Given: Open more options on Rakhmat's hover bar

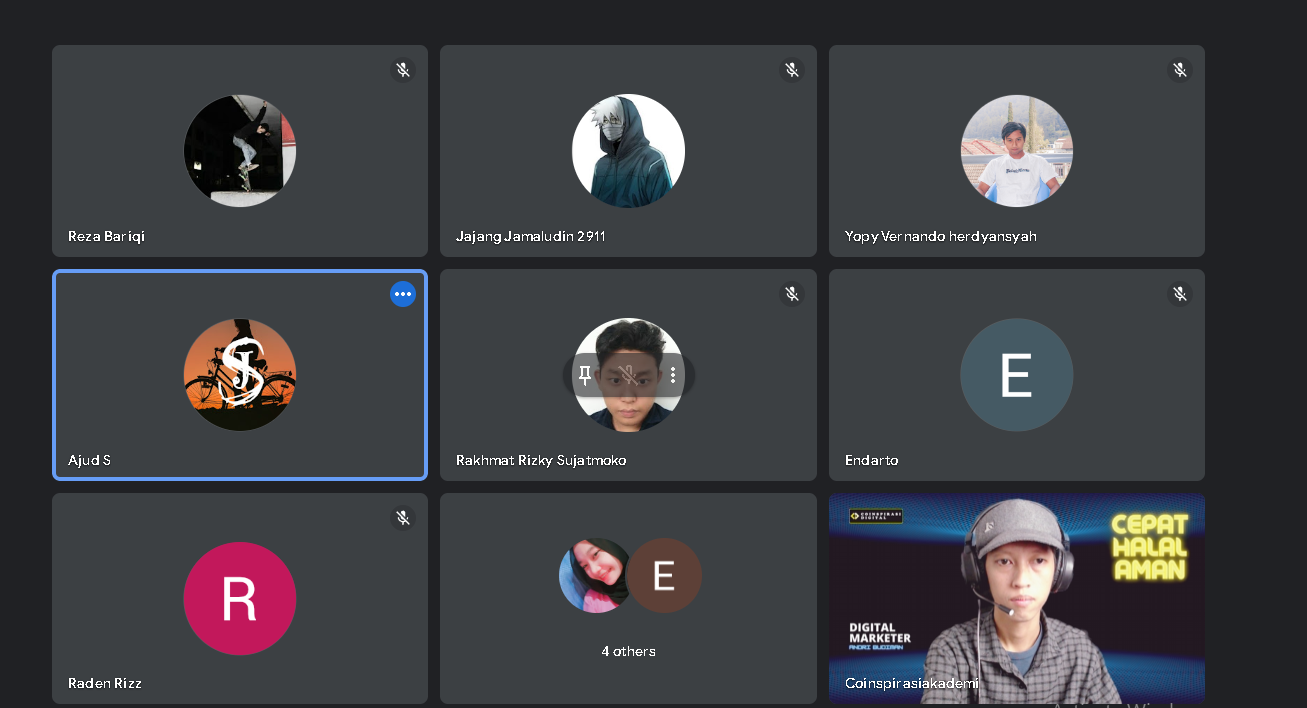Looking at the screenshot, I should click(673, 375).
